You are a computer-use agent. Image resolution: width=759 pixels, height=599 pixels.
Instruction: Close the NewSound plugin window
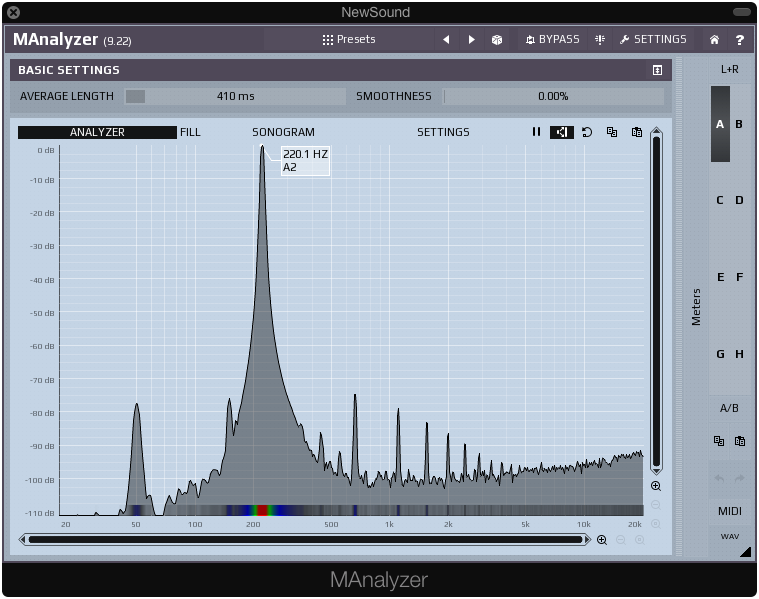coord(14,13)
